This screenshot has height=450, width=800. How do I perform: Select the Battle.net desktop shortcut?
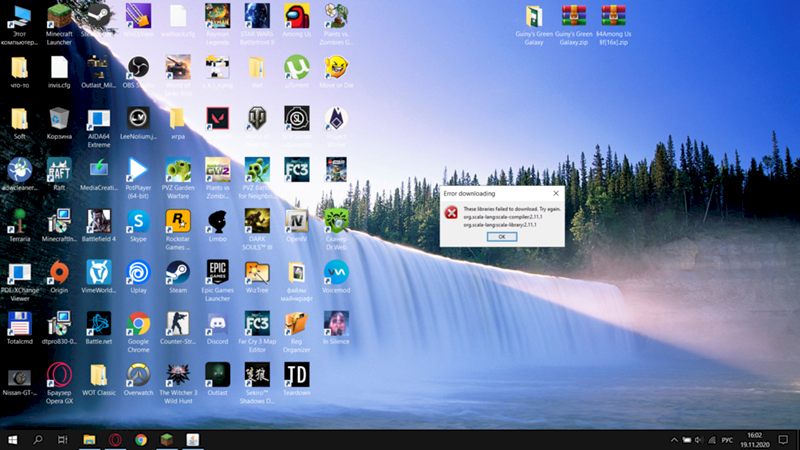click(99, 323)
